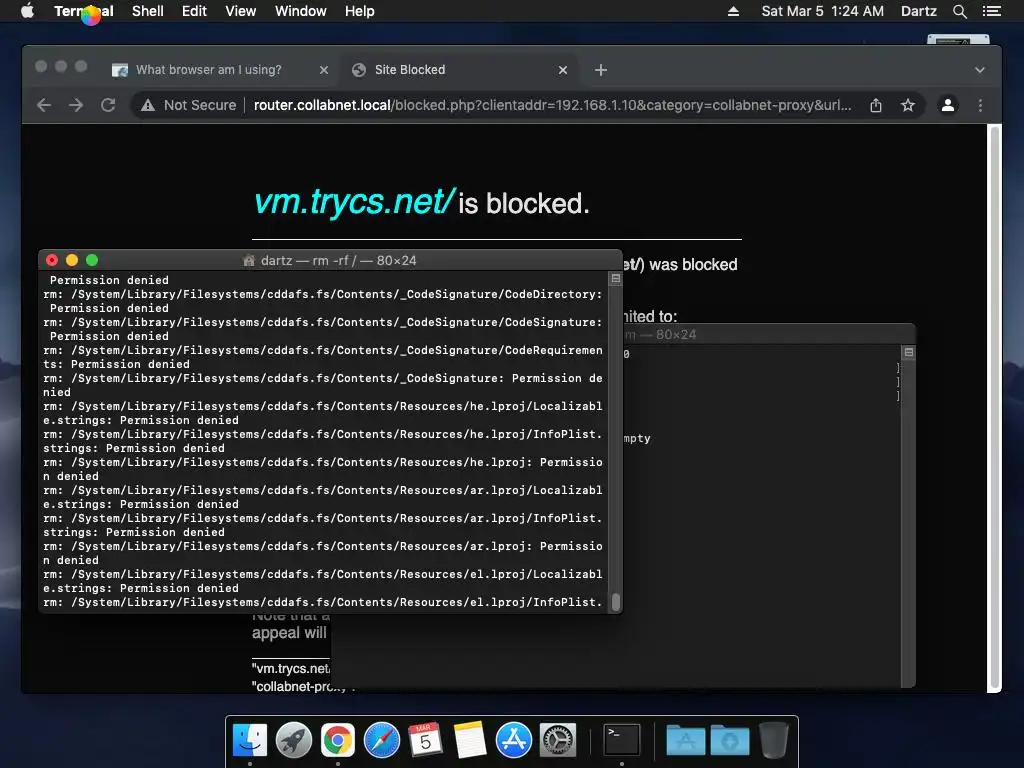
Task: Click the vm.trycs.net/ blocked link
Action: tap(355, 201)
